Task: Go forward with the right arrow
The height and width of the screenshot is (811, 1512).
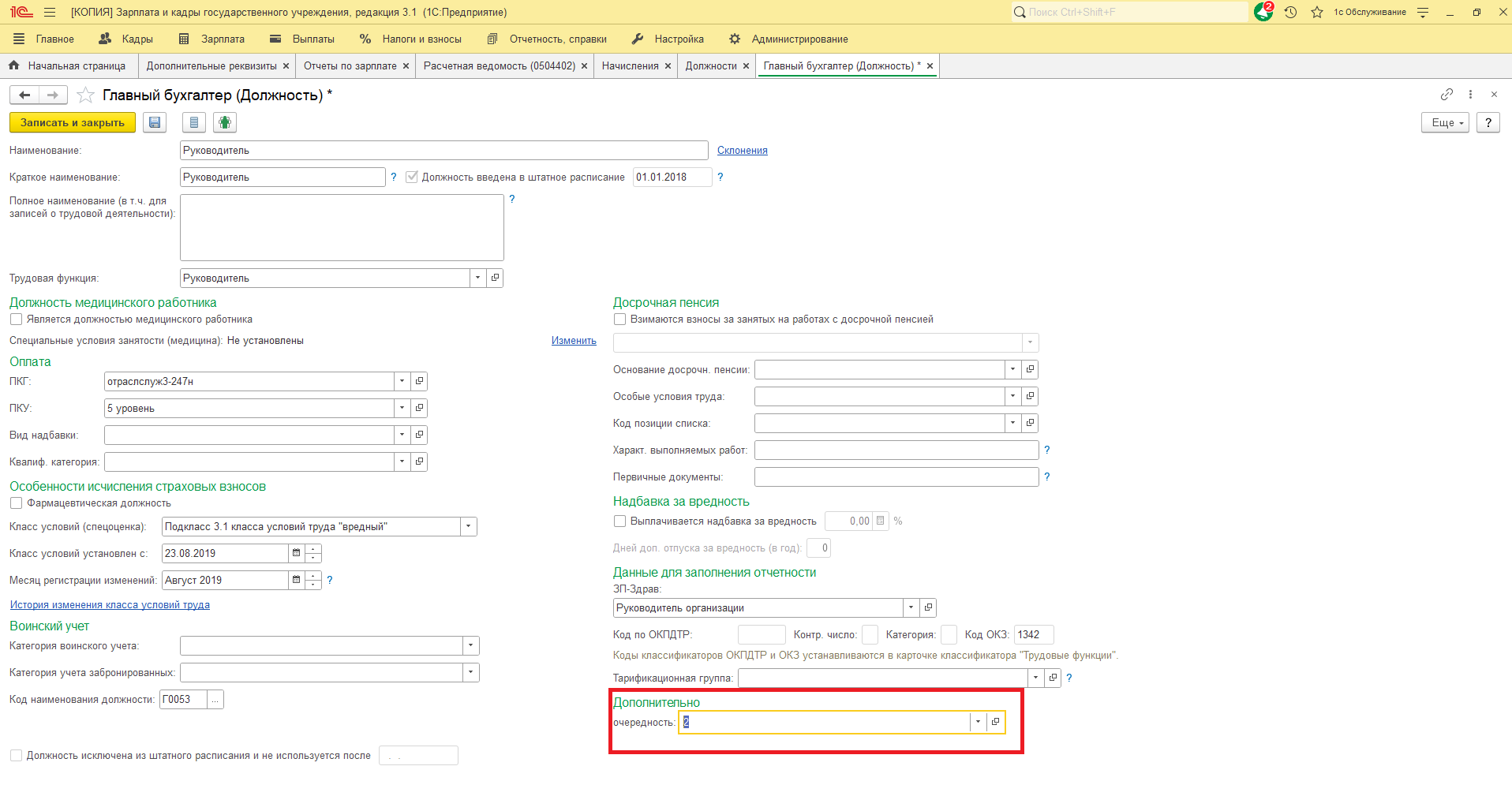Action: point(53,95)
